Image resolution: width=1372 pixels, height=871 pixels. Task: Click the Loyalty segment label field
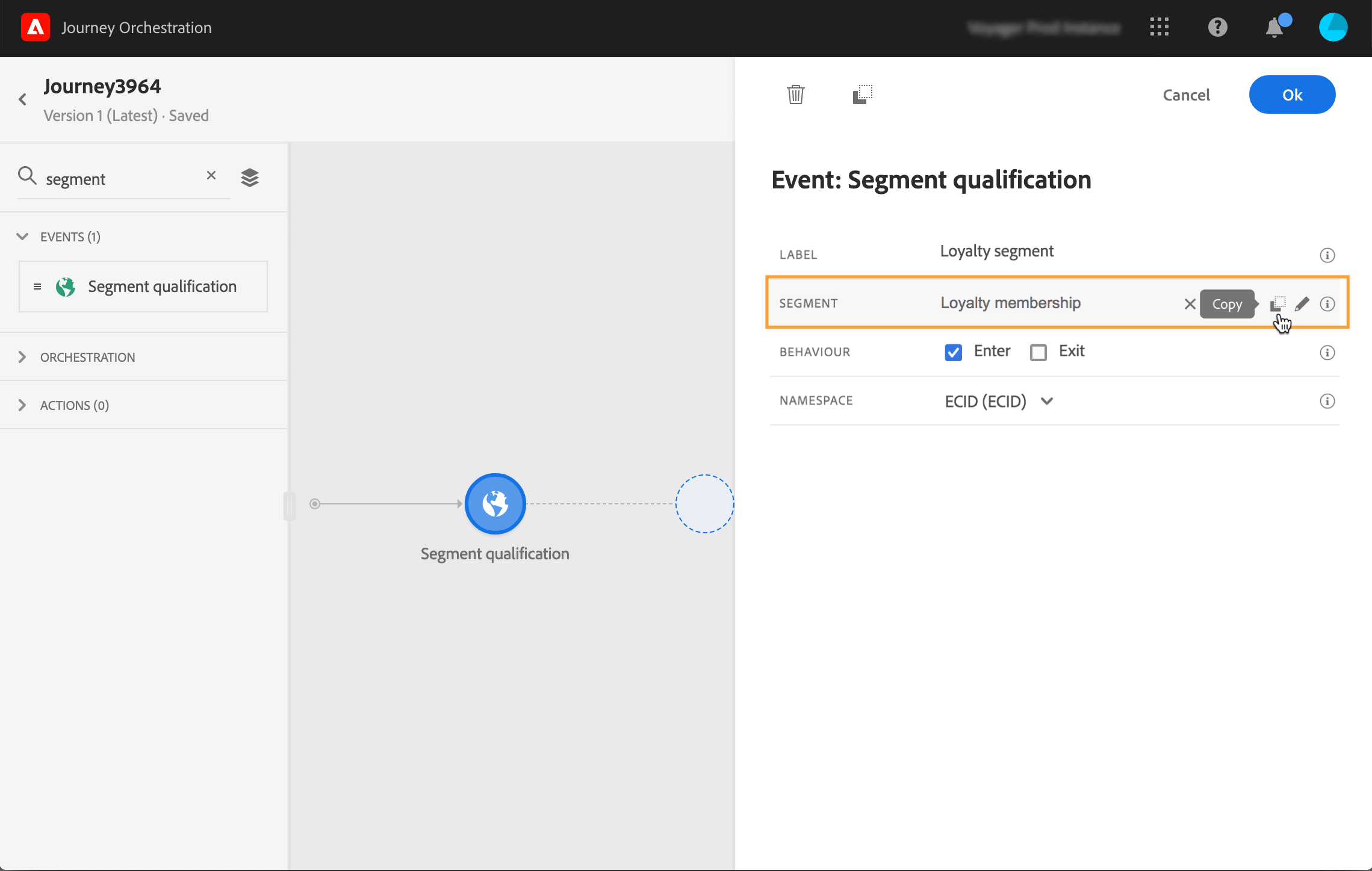996,251
